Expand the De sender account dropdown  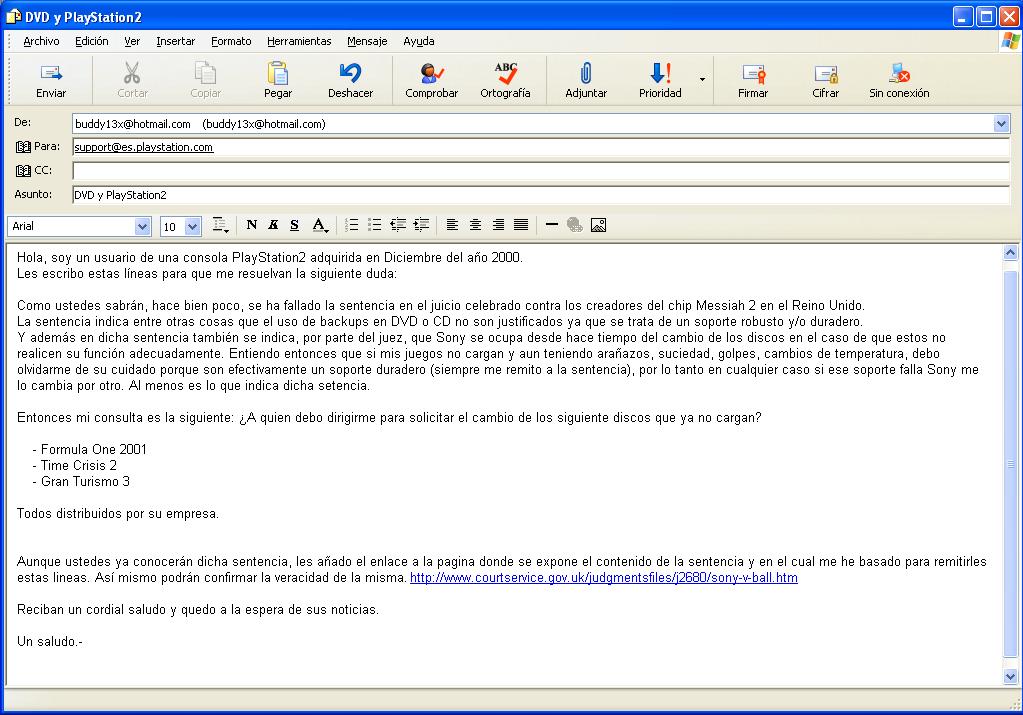(1001, 123)
